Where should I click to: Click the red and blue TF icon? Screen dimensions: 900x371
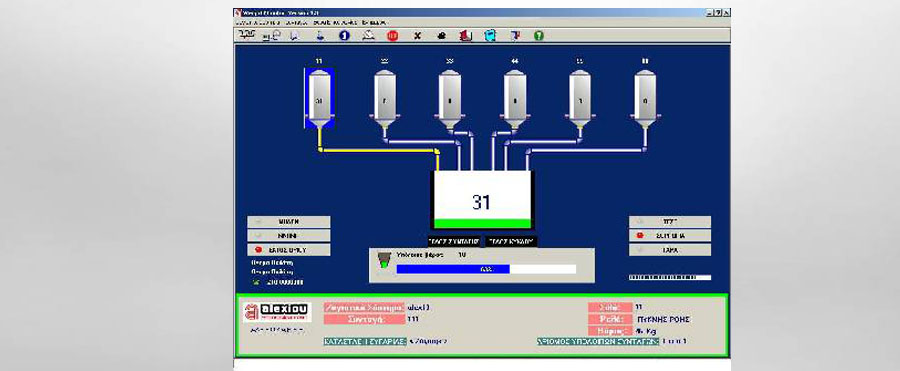[x=515, y=36]
